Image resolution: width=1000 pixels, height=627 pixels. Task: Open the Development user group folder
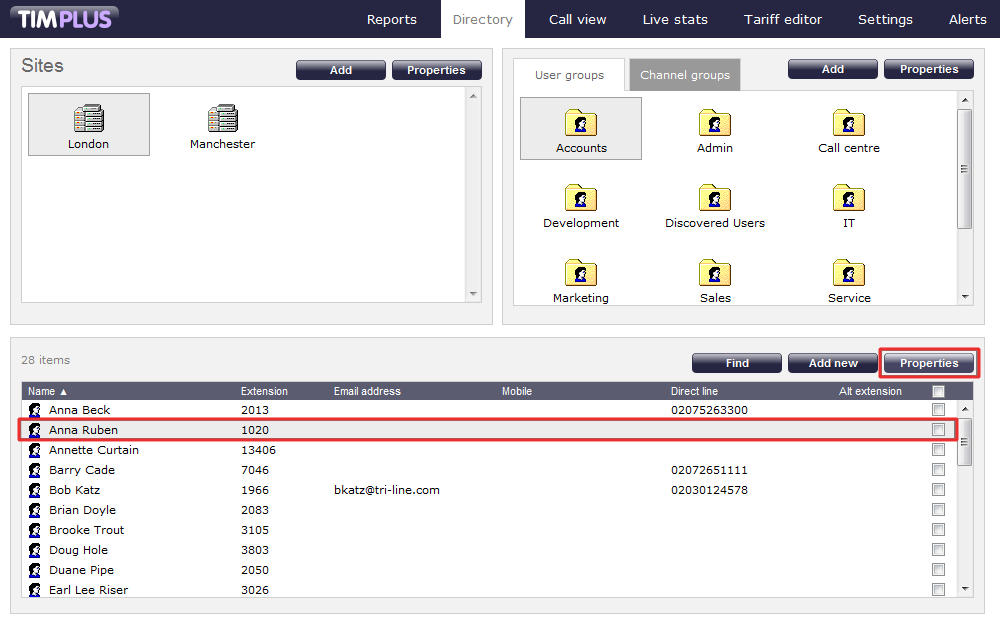[581, 199]
